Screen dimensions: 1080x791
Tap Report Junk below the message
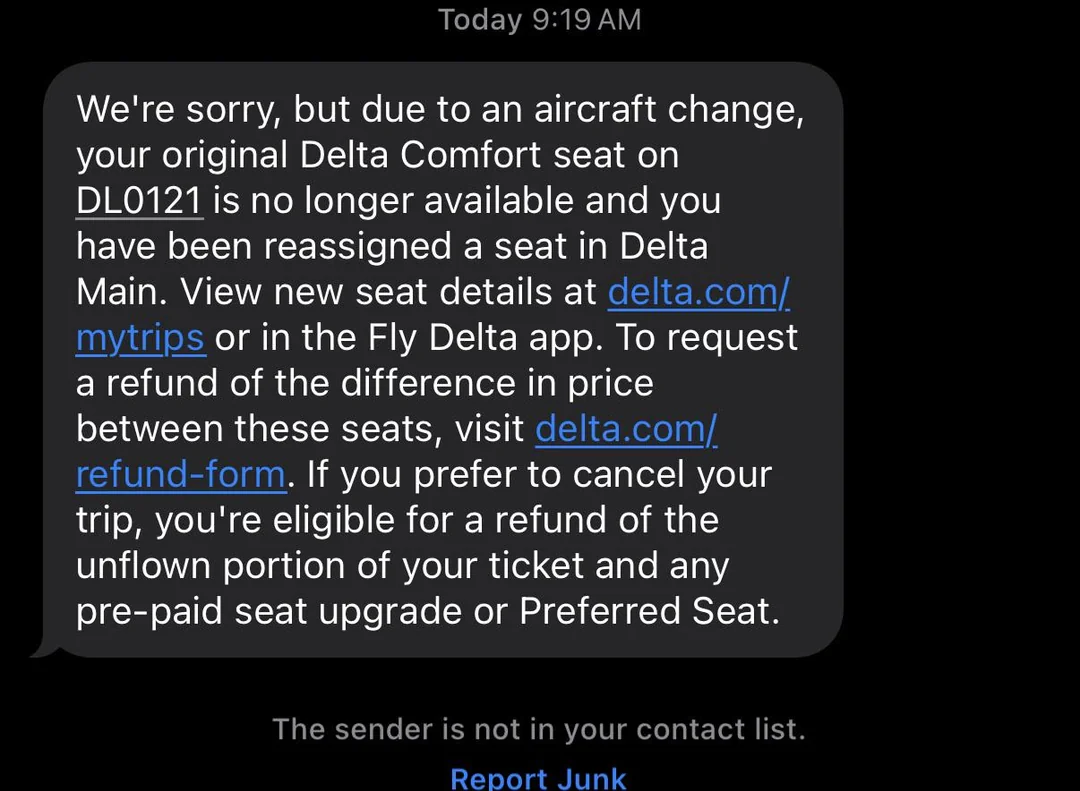[x=538, y=778]
